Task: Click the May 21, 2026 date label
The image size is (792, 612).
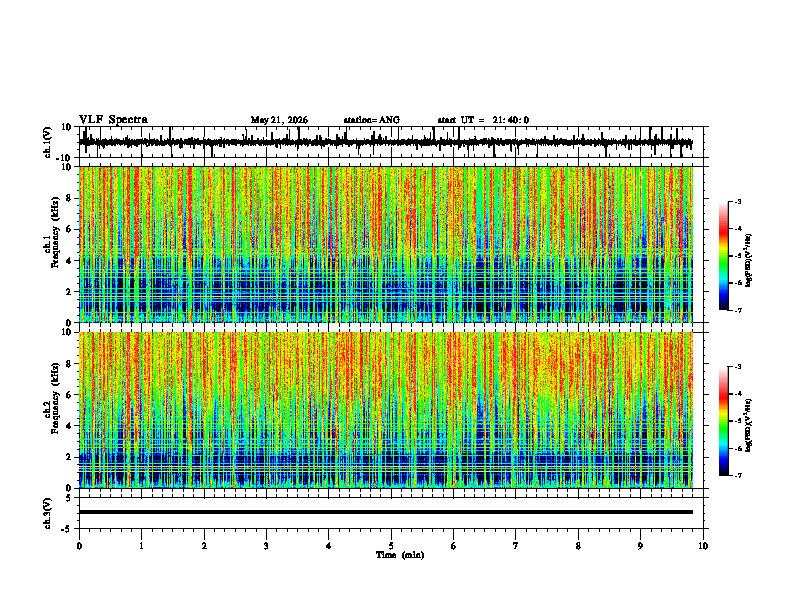Action: click(279, 120)
